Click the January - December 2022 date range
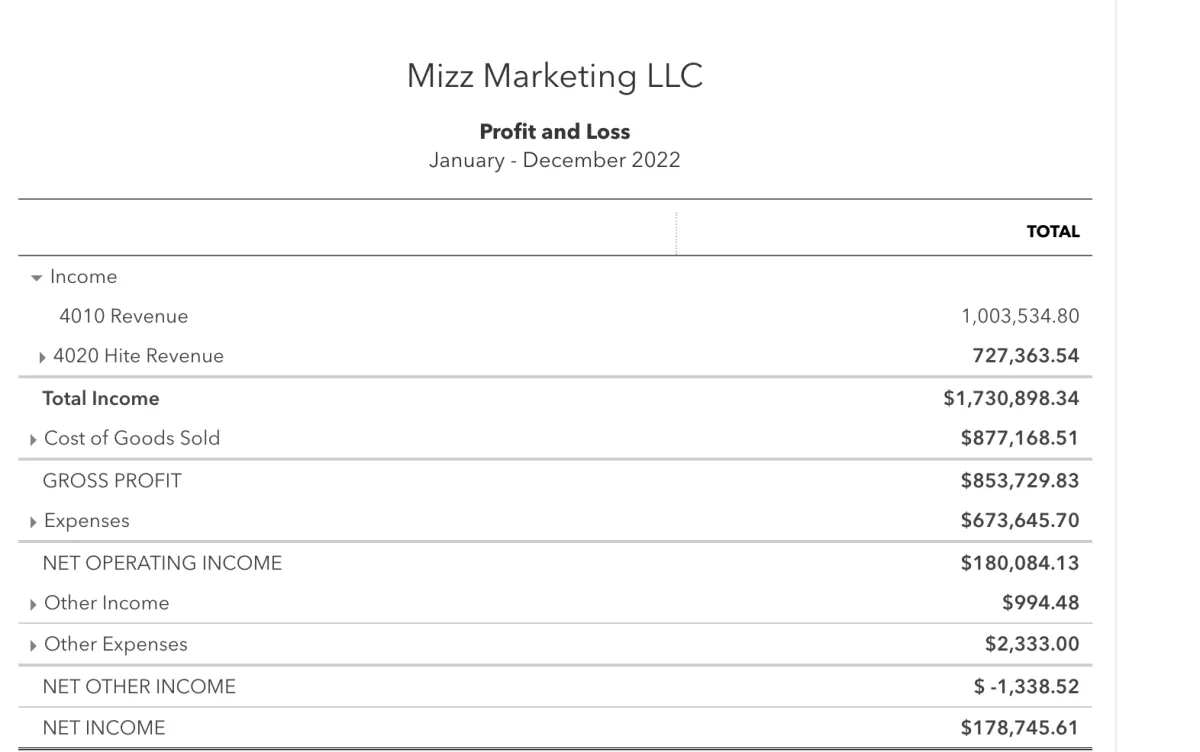The width and height of the screenshot is (1200, 752). coord(555,160)
